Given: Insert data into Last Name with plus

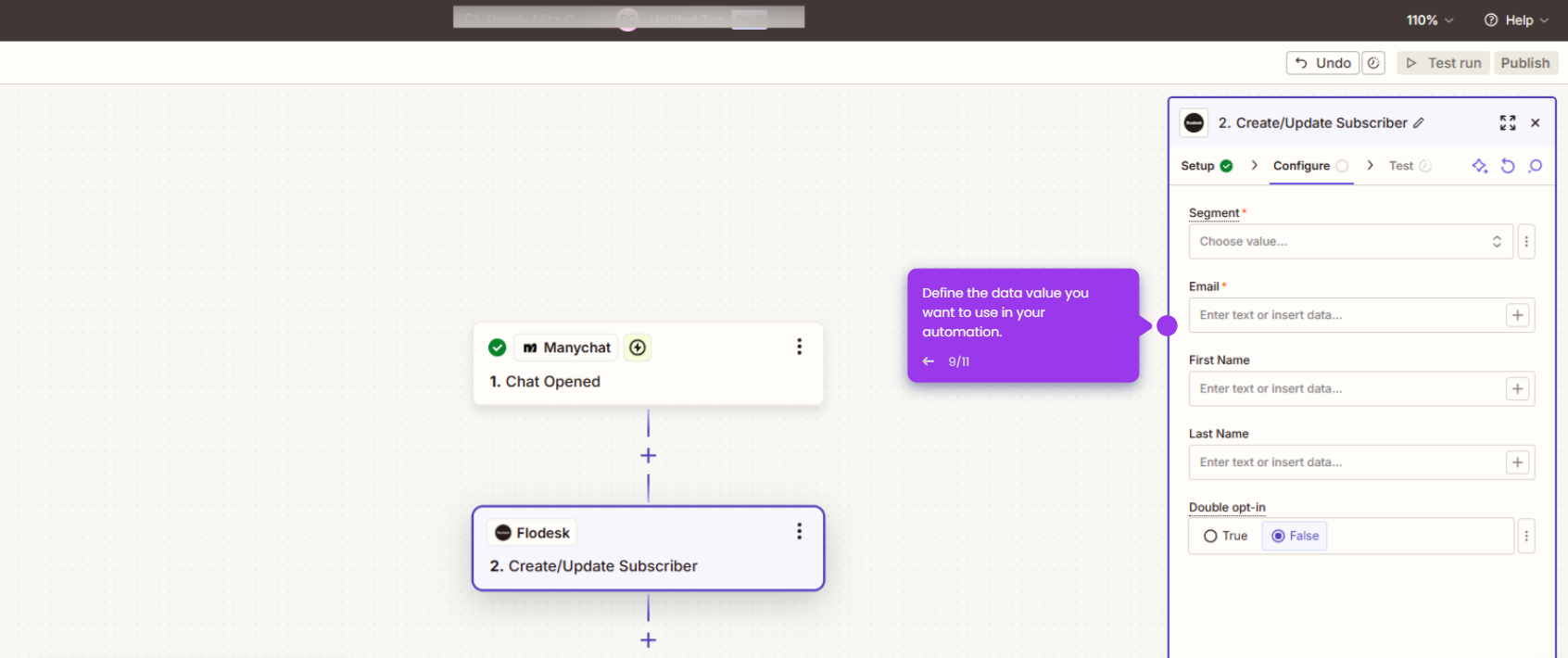Looking at the screenshot, I should coord(1517,462).
